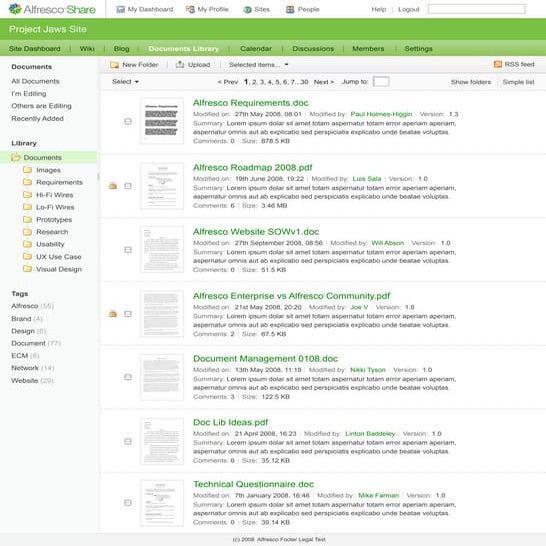The height and width of the screenshot is (546, 546).
Task: Click the Alfresco Share logo
Action: (x=52, y=9)
